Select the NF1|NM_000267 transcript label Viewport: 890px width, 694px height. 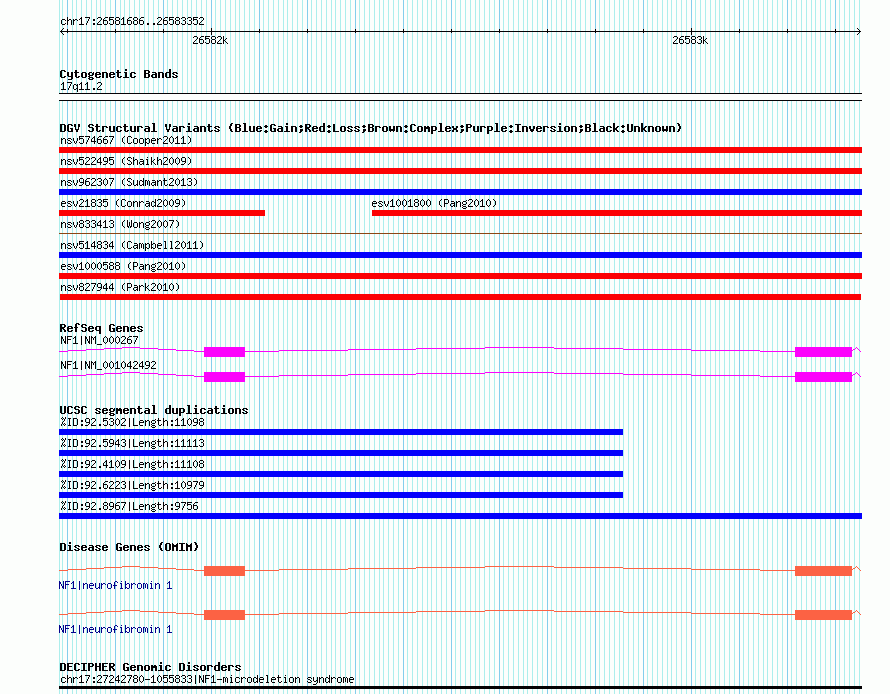[99, 340]
